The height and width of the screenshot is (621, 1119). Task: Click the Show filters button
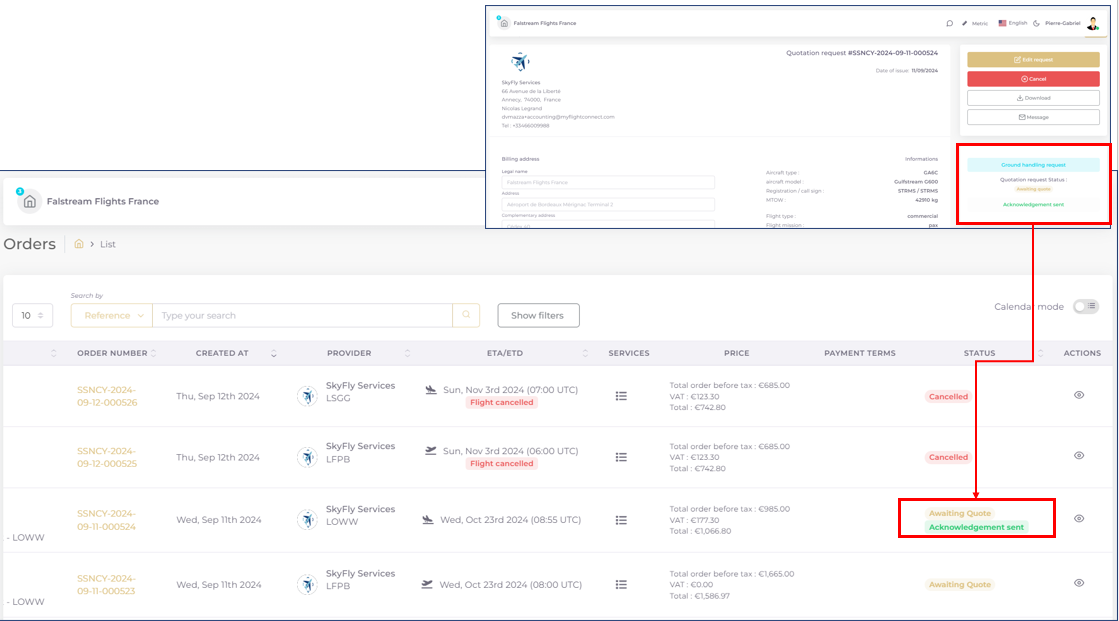538,315
